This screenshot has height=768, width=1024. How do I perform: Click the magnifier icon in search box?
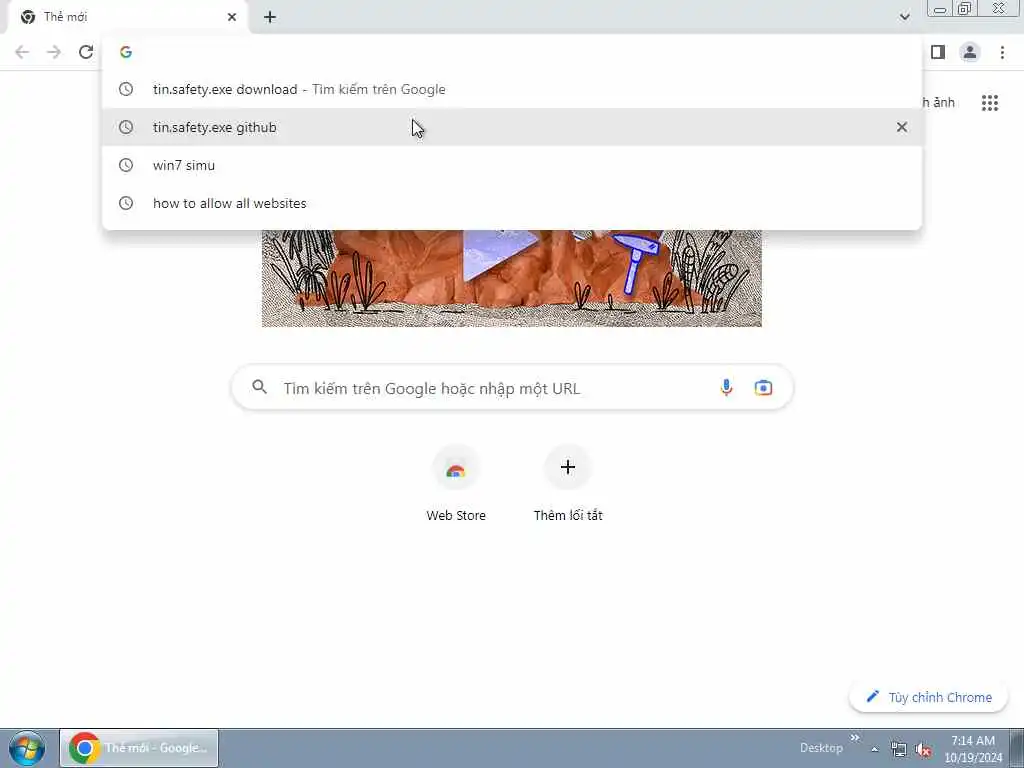tap(259, 387)
